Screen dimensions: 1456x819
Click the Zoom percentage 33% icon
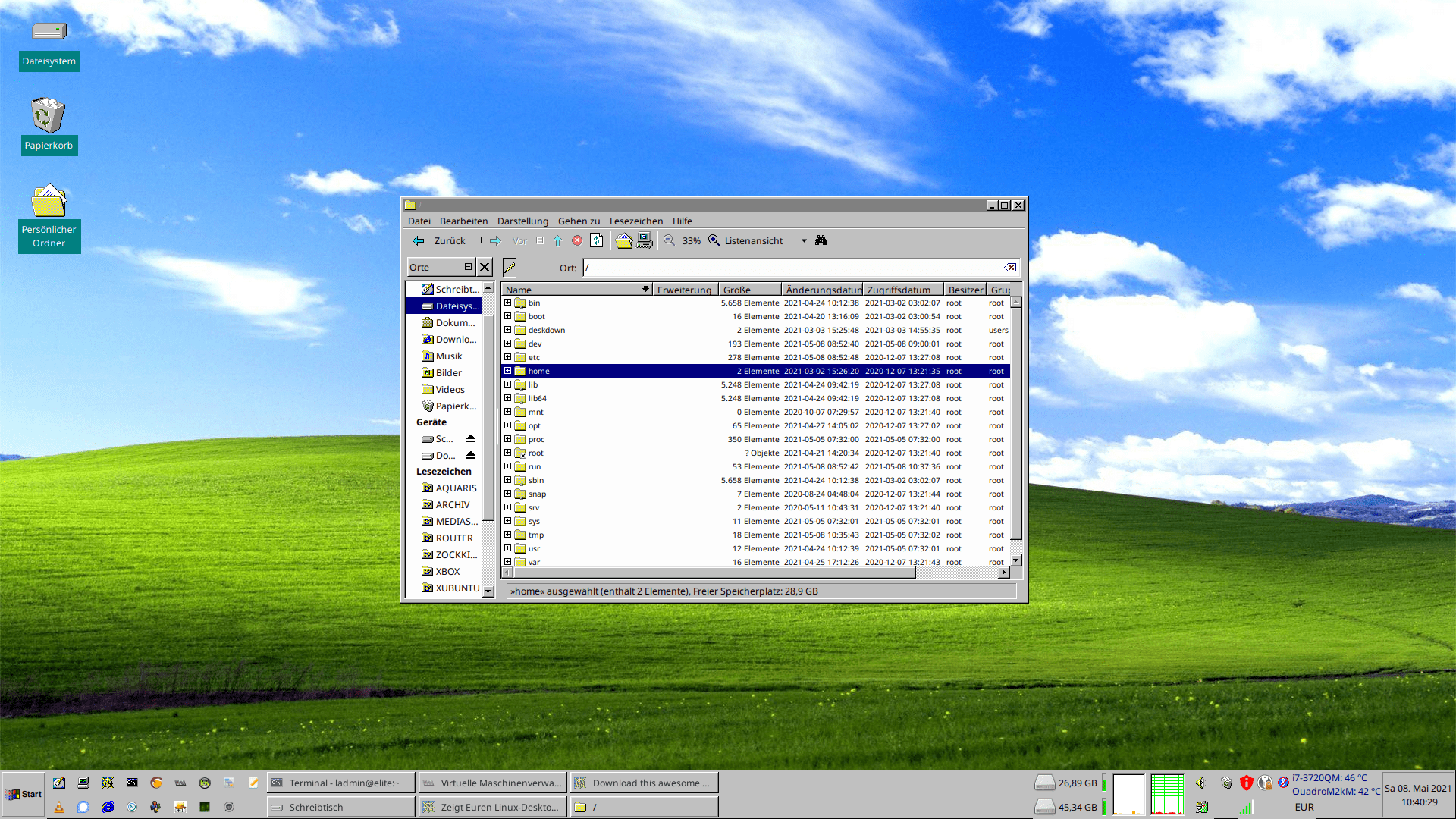[691, 240]
